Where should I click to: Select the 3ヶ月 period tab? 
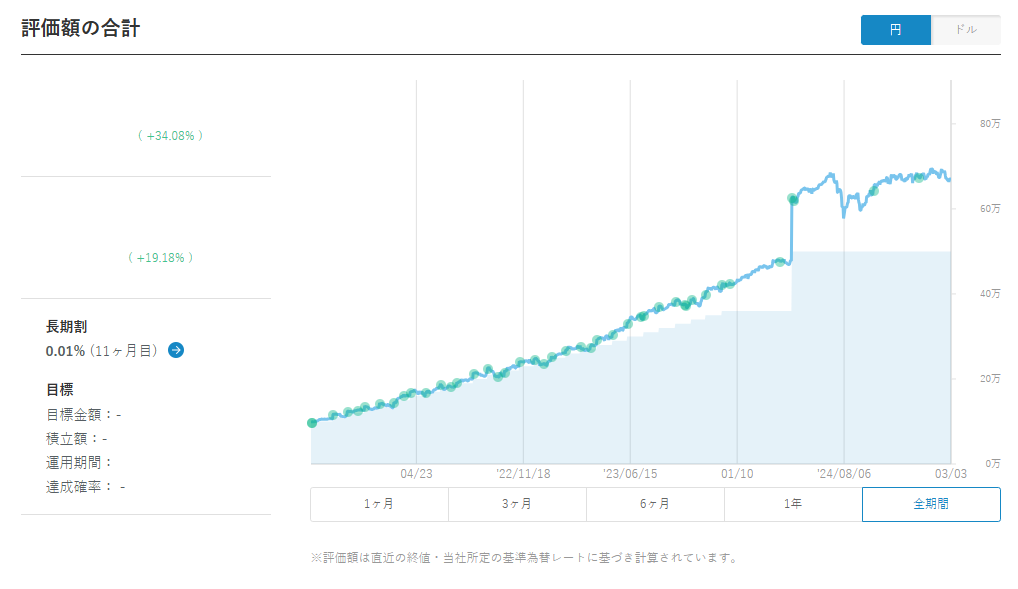click(517, 504)
